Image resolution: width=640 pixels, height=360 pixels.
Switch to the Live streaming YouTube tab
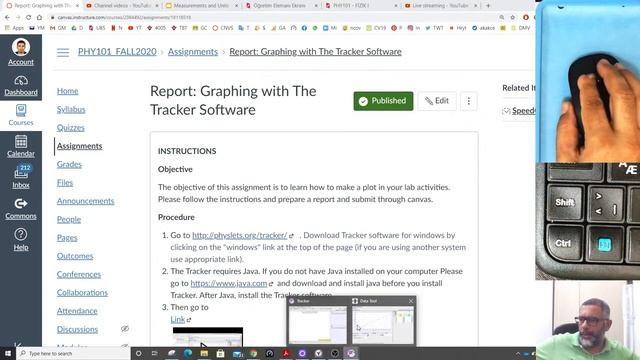click(441, 6)
